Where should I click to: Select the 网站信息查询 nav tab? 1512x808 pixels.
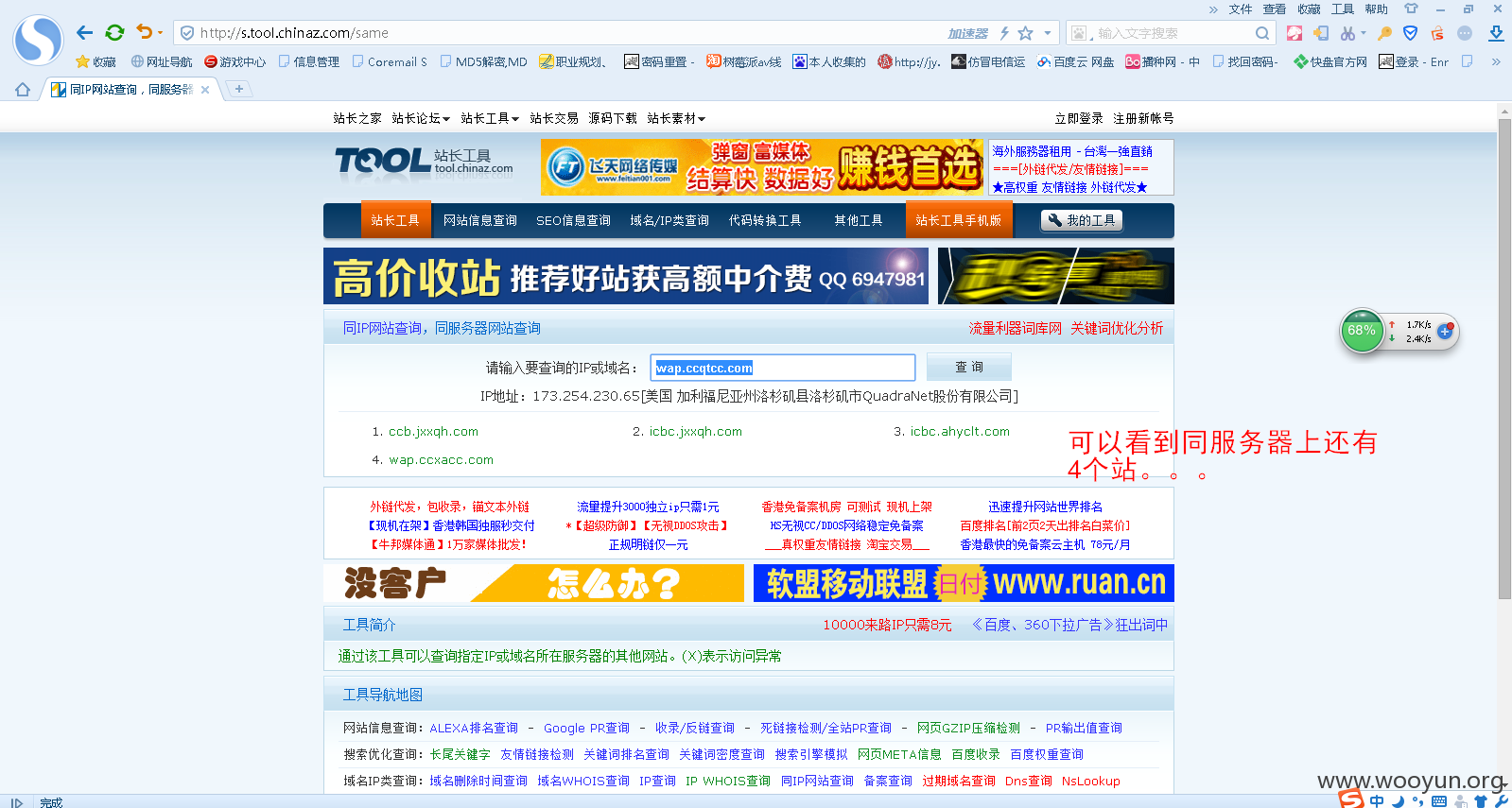(x=479, y=220)
